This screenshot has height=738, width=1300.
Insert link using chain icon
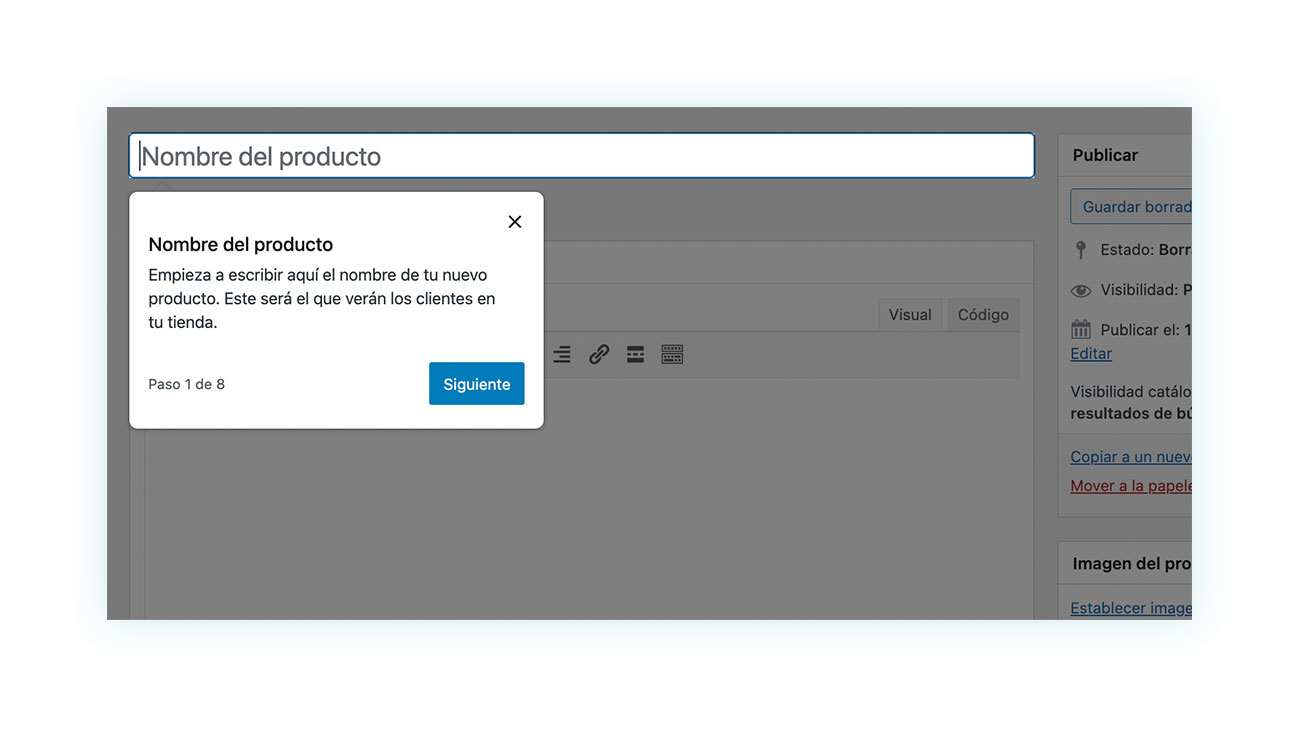click(599, 354)
